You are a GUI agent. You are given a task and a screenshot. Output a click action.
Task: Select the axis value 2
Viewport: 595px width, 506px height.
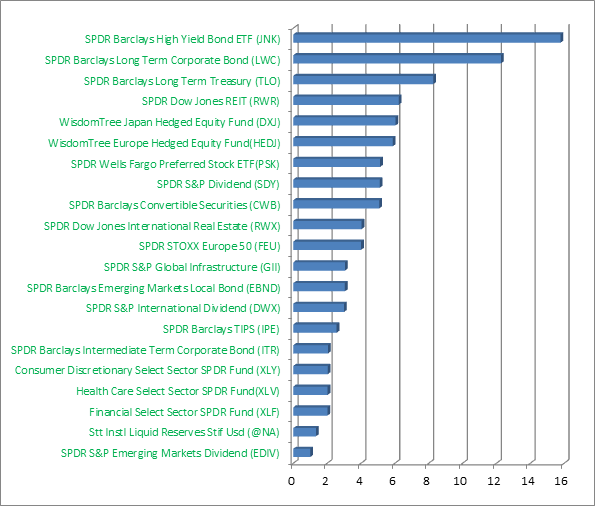tap(325, 481)
